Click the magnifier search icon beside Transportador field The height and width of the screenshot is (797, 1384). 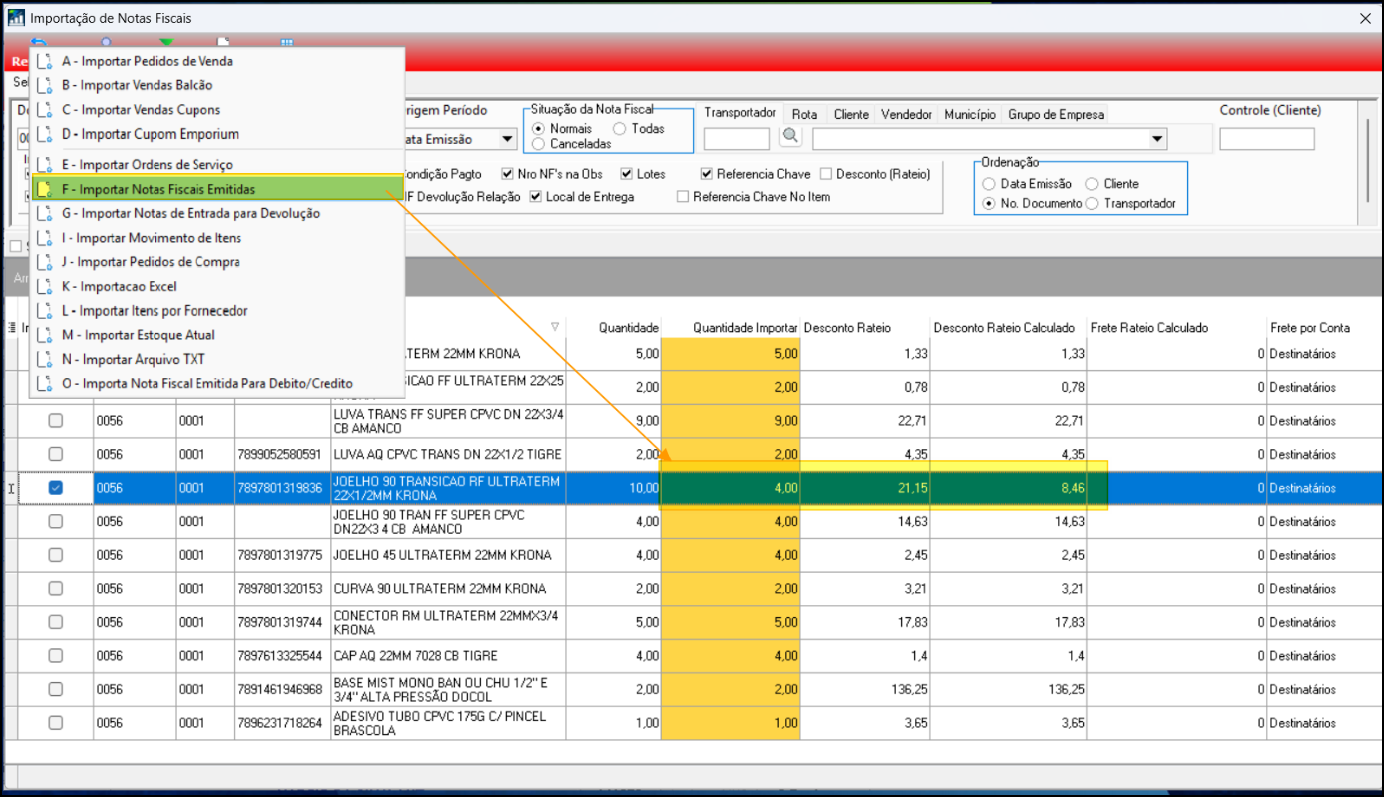[790, 137]
